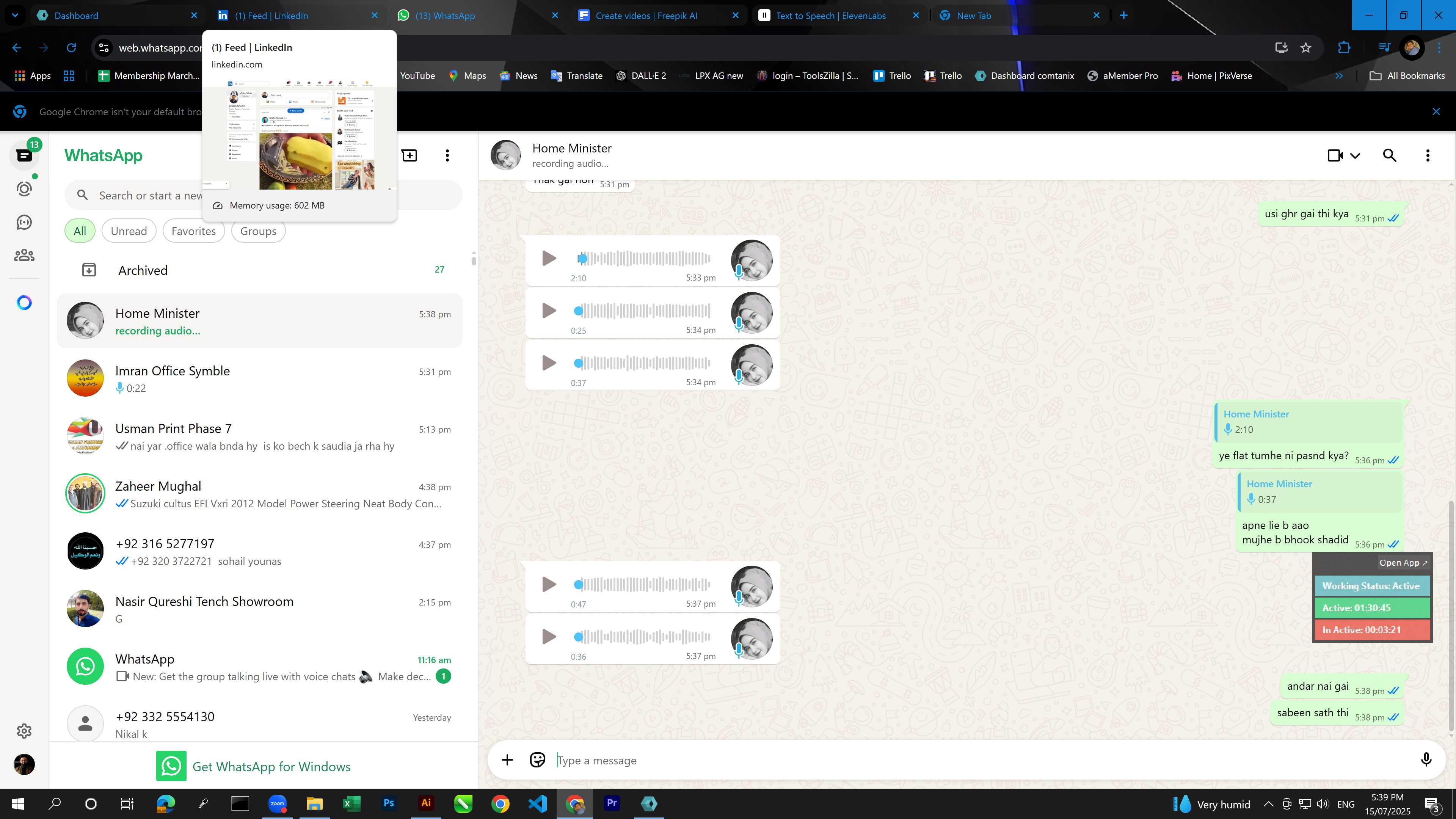
Task: Open the Channels icon in WhatsApp sidebar
Action: point(24,222)
